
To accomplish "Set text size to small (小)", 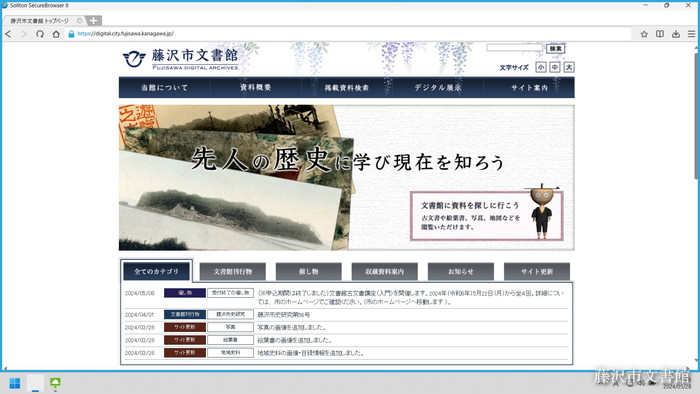I will tap(541, 67).
